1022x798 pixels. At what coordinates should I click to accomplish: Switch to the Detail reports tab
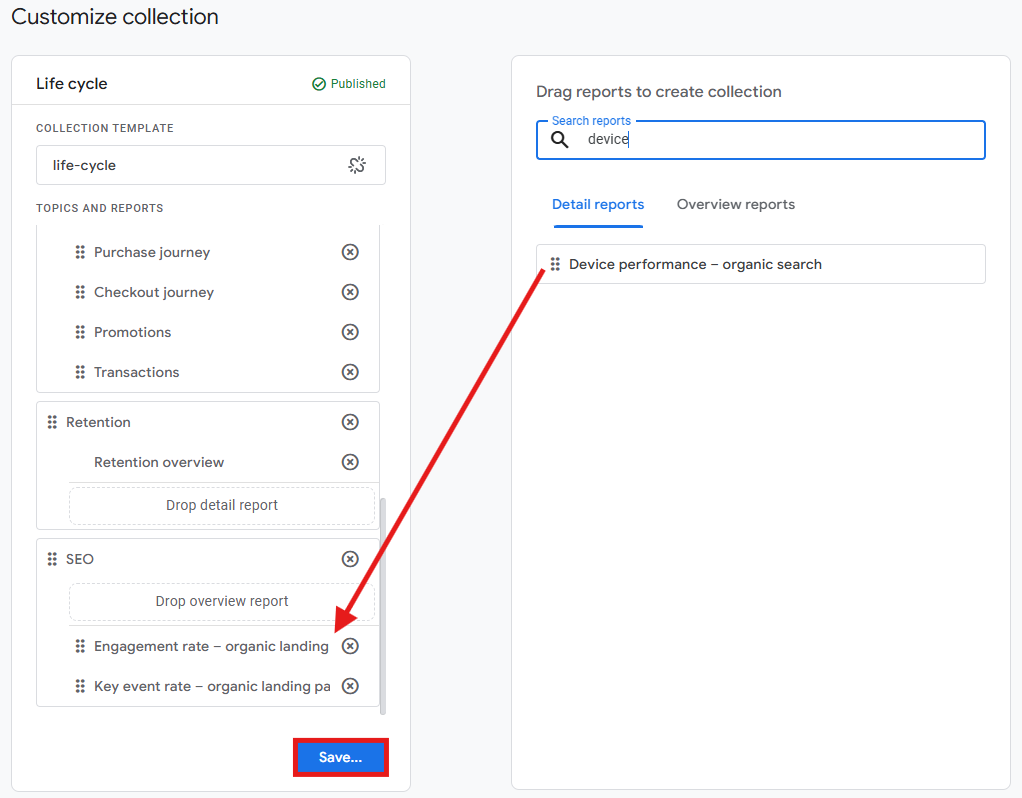click(598, 205)
